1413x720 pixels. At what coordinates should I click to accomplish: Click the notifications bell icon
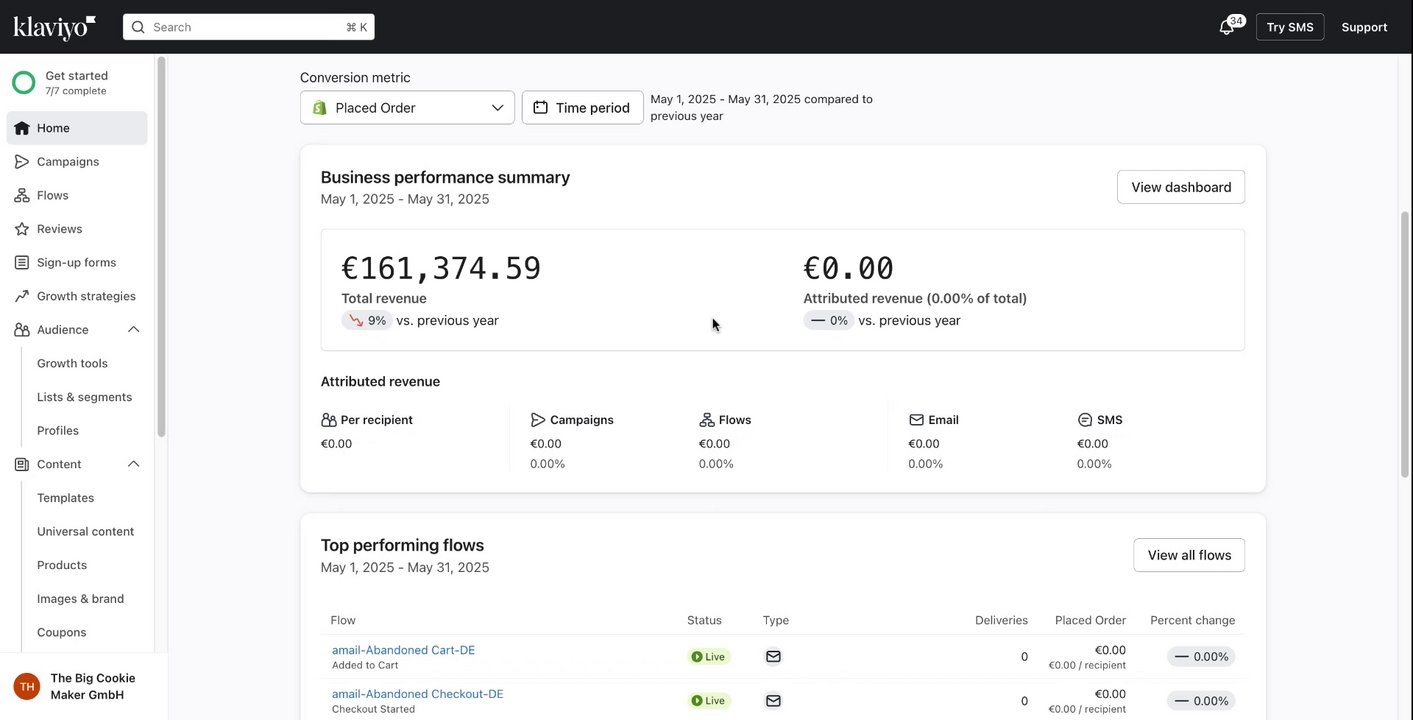1227,27
